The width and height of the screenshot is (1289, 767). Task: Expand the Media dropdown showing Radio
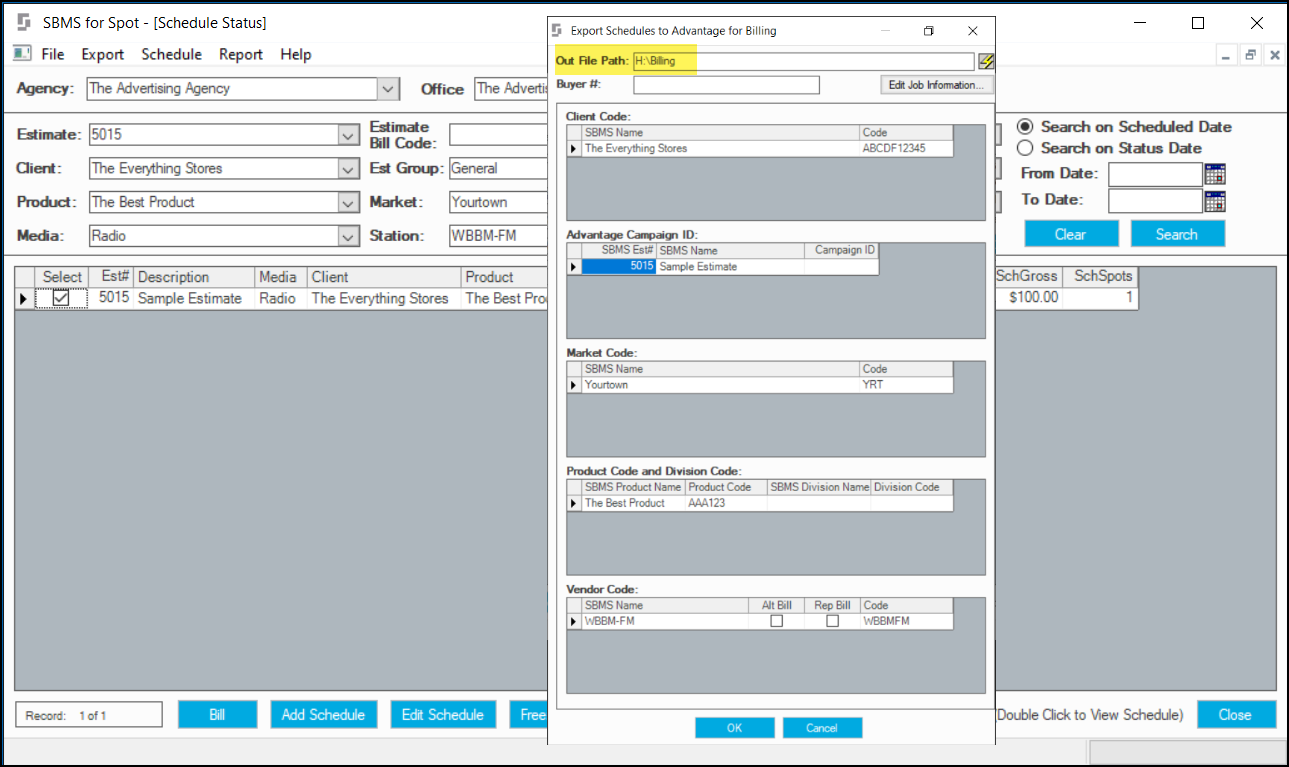click(348, 237)
